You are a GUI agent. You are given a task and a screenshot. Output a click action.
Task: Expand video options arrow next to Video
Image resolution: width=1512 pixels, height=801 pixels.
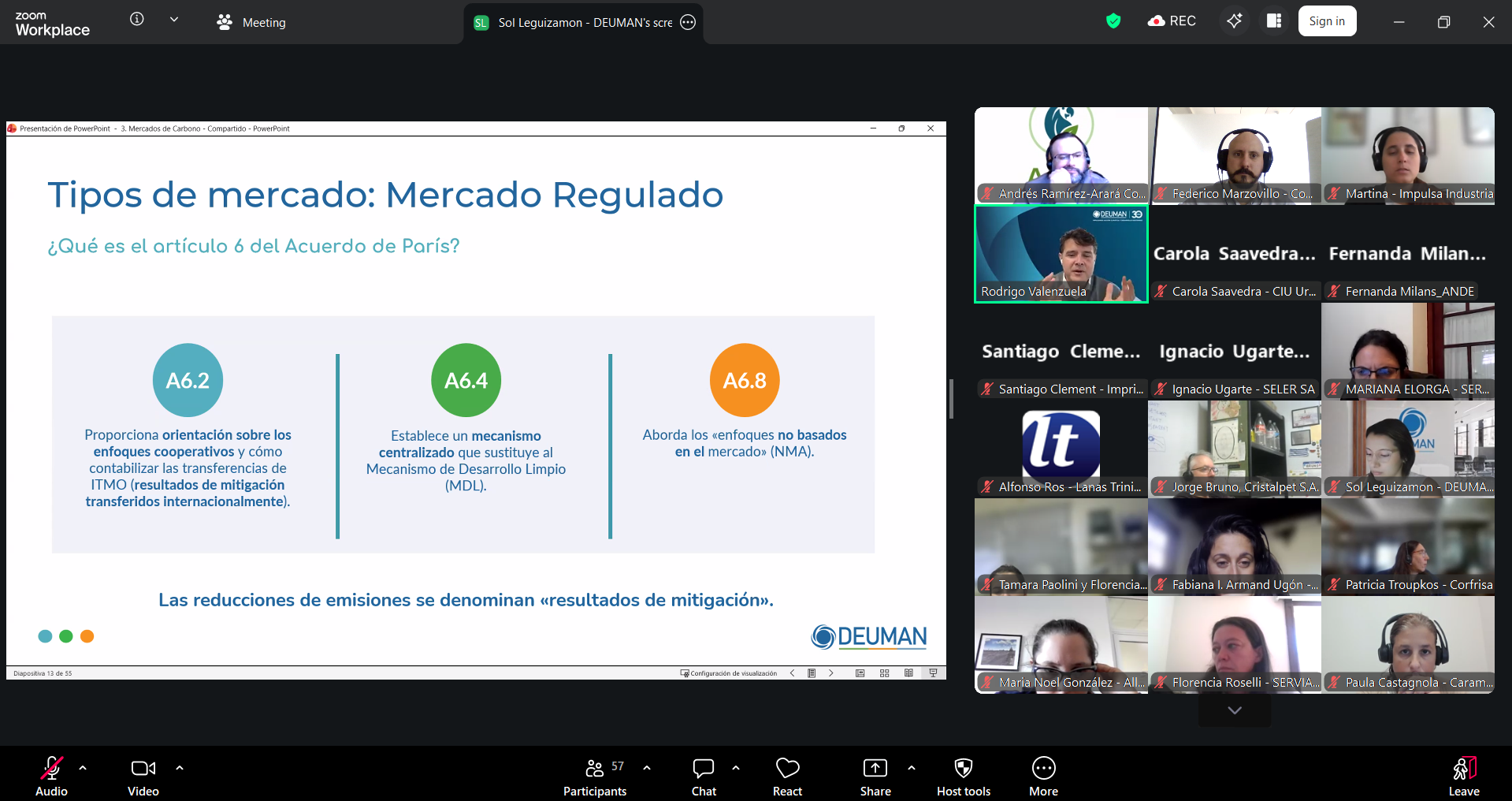tap(180, 767)
